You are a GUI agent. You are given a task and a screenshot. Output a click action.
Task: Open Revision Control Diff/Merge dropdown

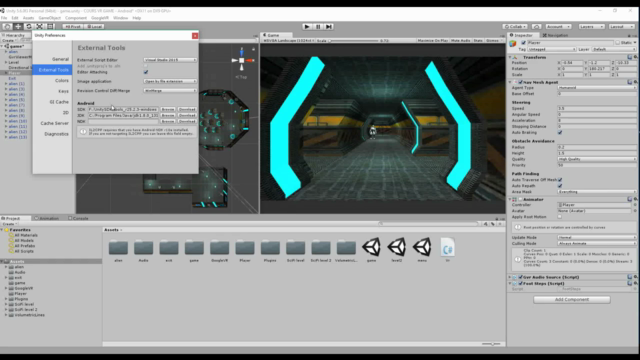click(x=170, y=91)
